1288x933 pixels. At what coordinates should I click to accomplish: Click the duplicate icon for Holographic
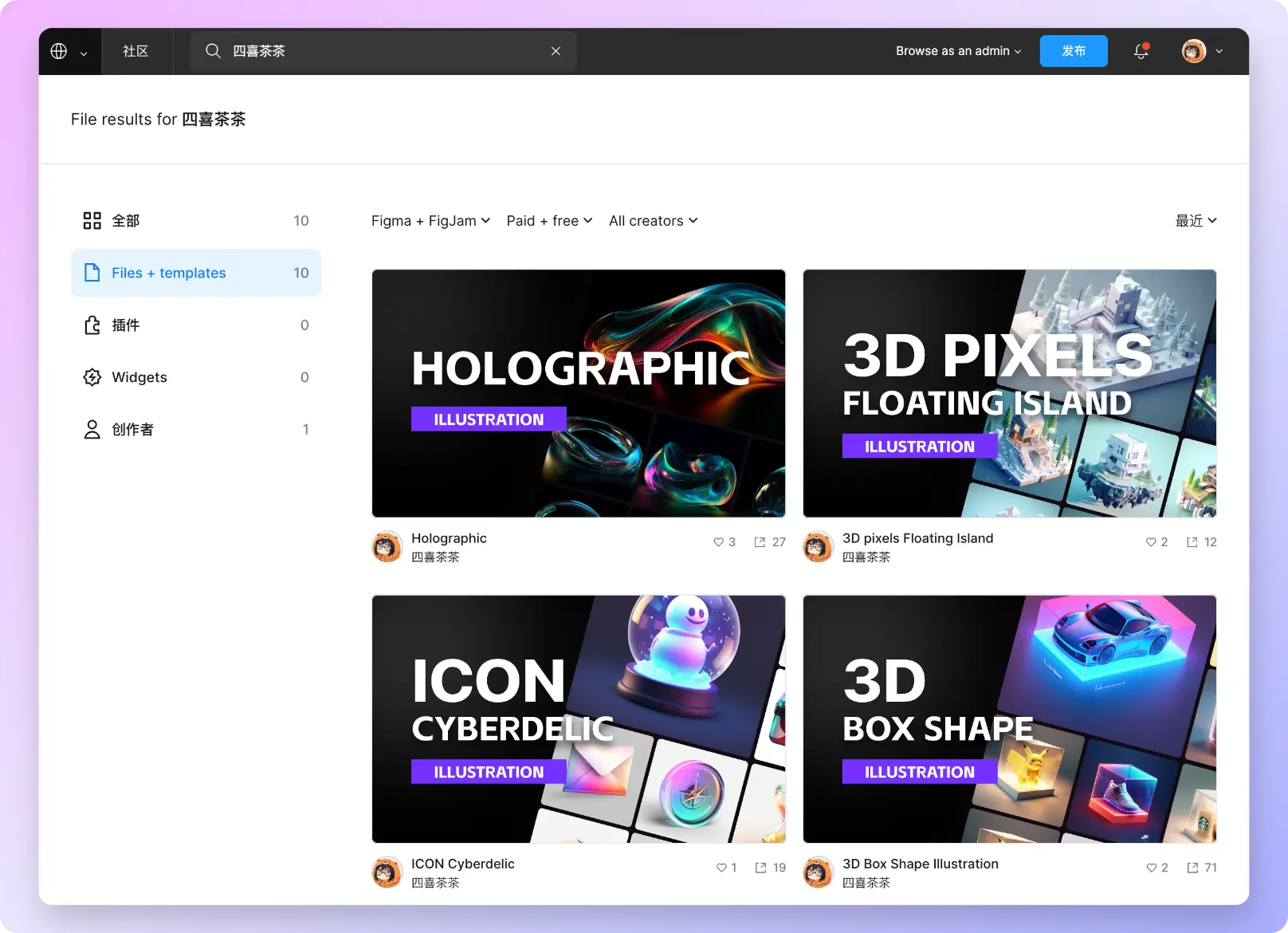click(x=760, y=542)
